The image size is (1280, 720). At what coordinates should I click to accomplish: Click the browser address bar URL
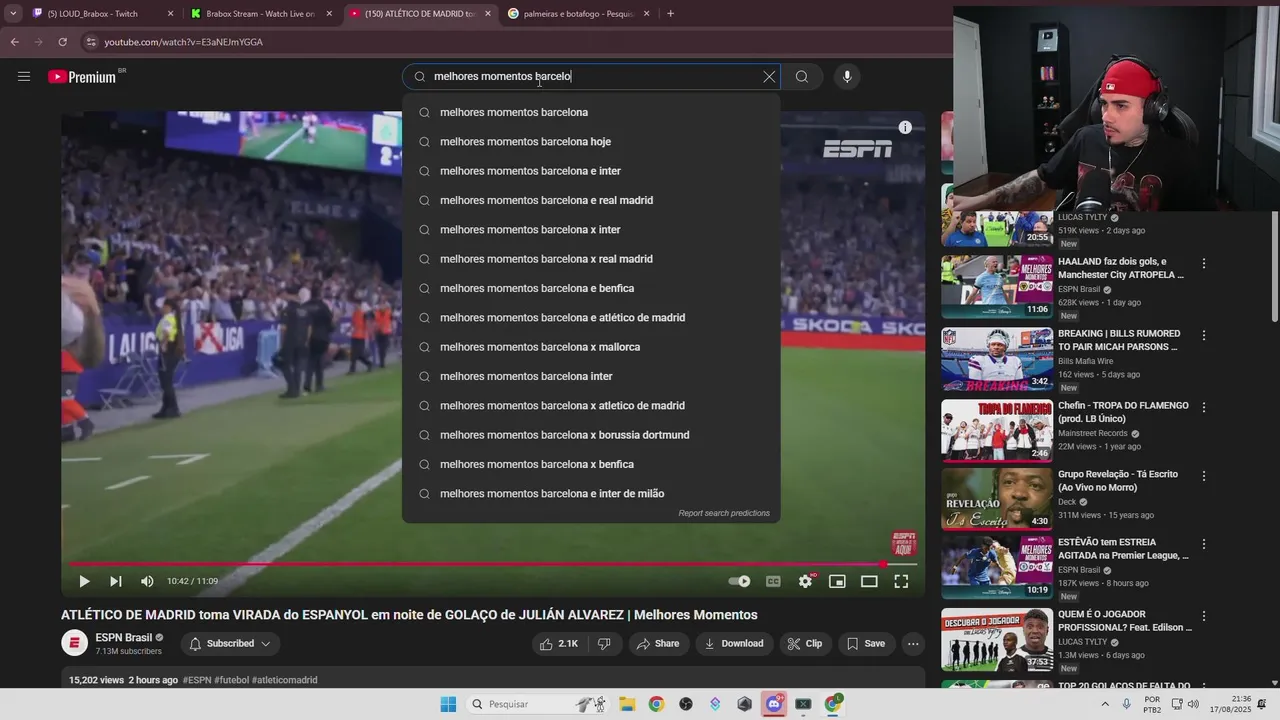(184, 42)
